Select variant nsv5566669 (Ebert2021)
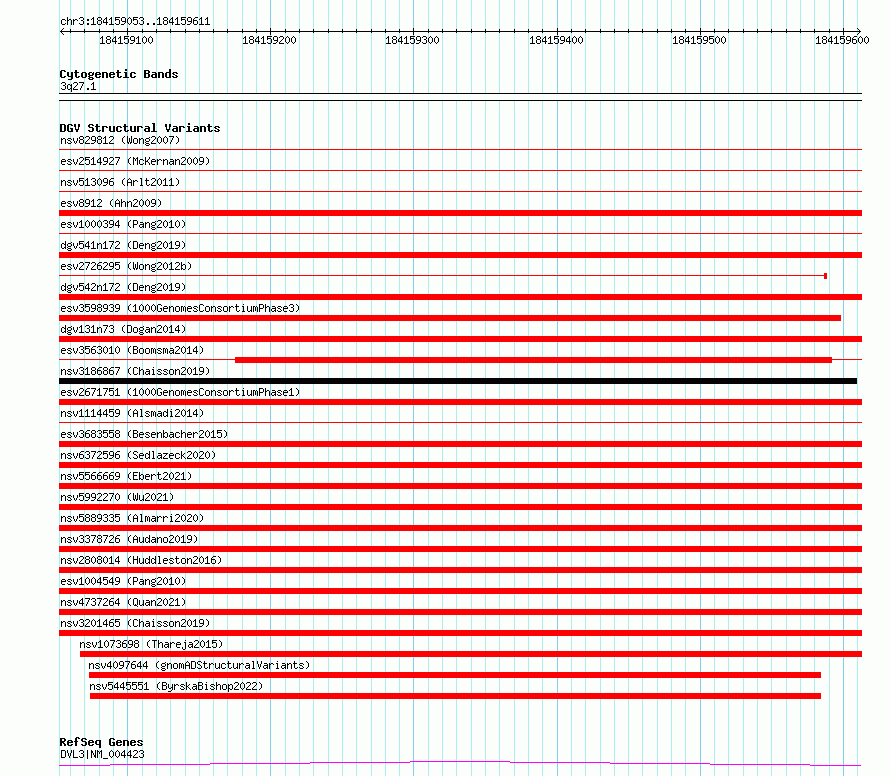The width and height of the screenshot is (890, 776). point(126,476)
